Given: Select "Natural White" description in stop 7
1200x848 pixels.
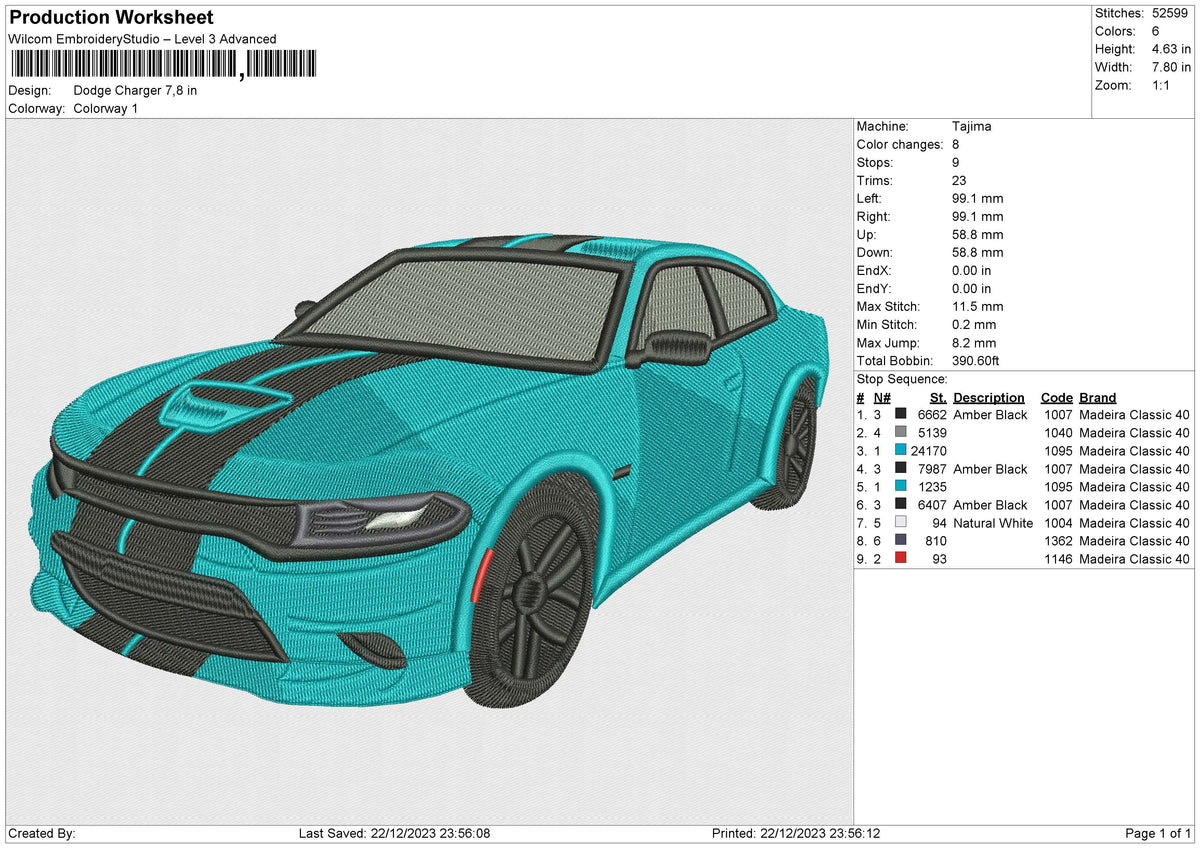Looking at the screenshot, I should pos(993,523).
